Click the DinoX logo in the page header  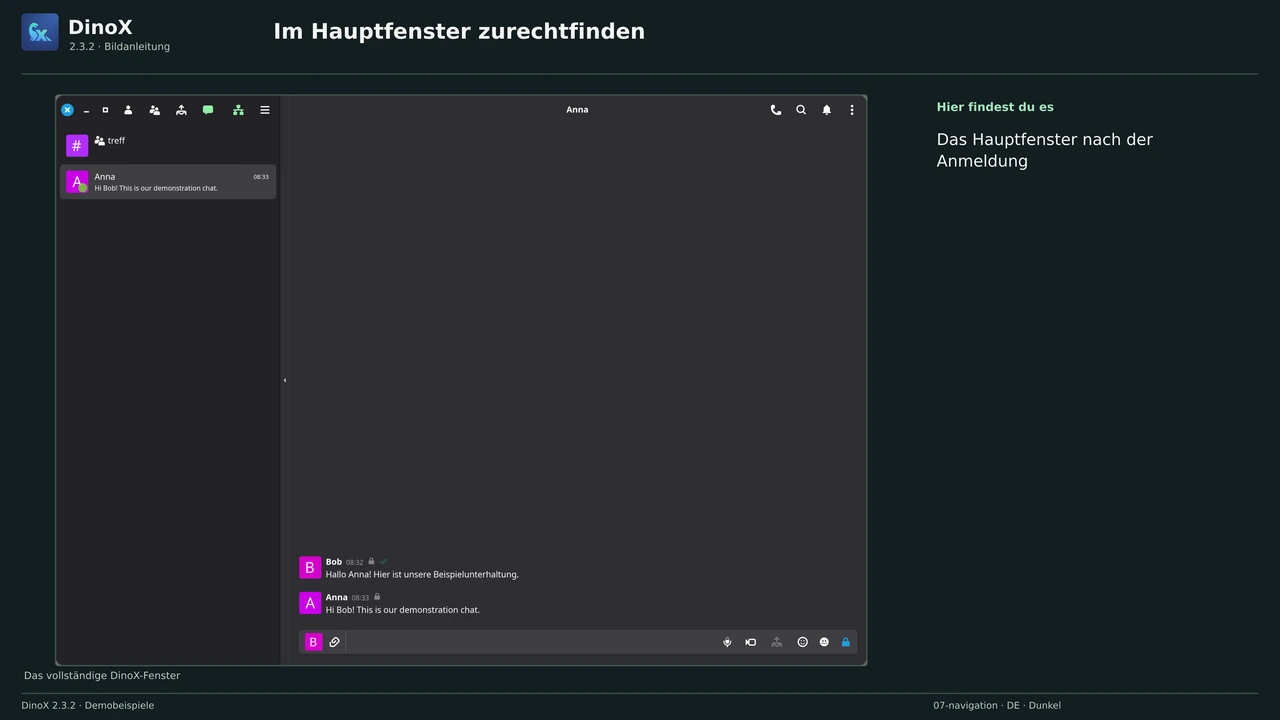[x=40, y=32]
